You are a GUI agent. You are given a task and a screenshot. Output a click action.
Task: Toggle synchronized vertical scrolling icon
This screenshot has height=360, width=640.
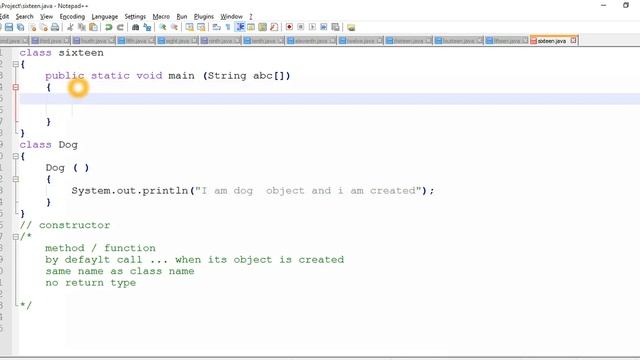(x=189, y=27)
